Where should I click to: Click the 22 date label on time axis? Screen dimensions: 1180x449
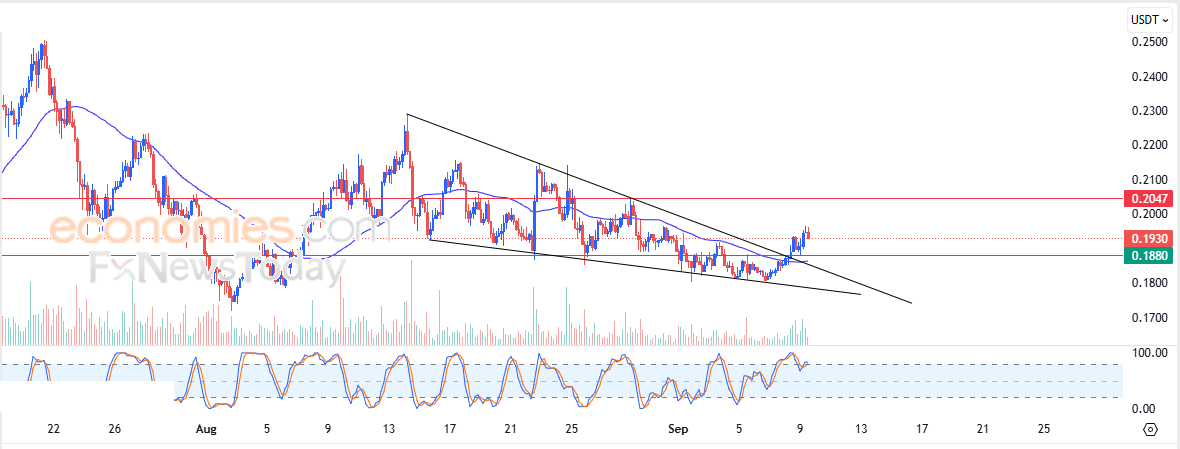coord(53,429)
